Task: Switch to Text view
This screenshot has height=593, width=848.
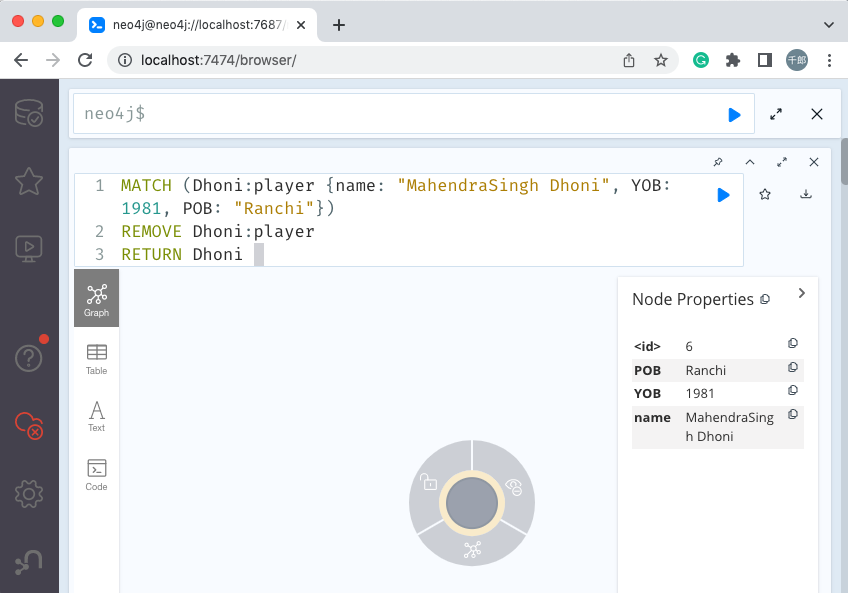Action: point(96,416)
